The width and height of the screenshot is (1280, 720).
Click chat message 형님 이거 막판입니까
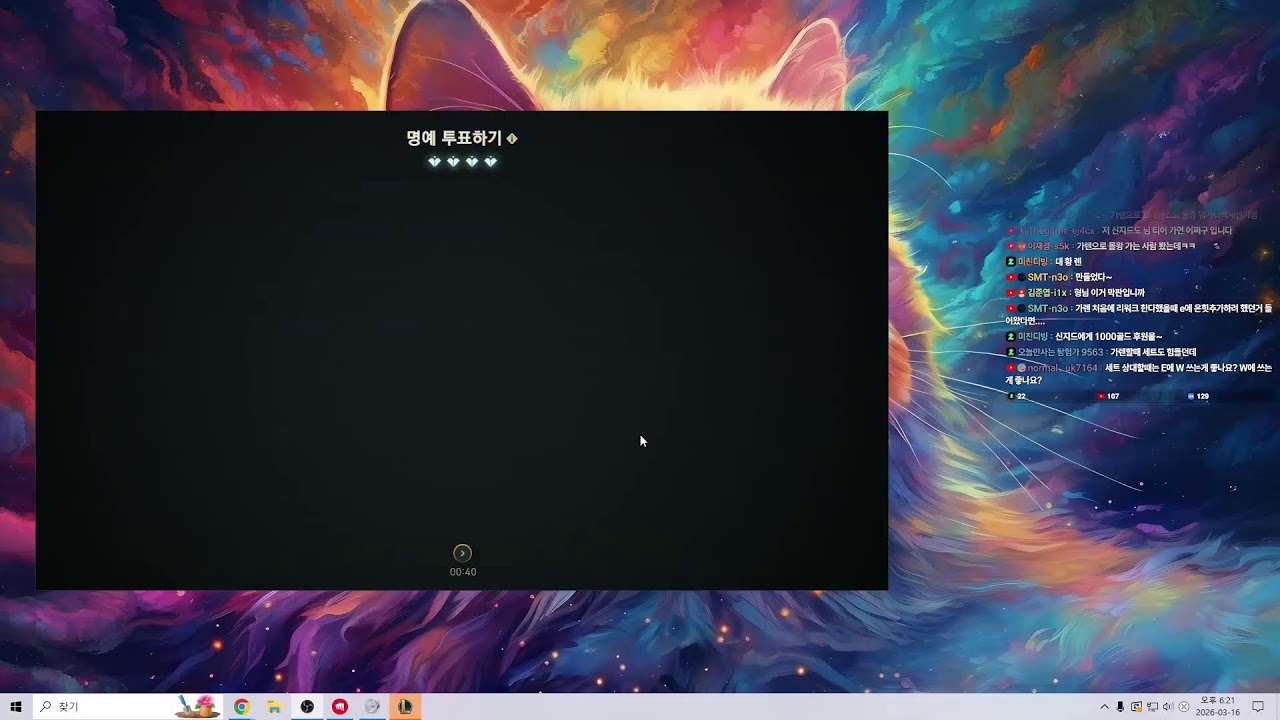click(x=1109, y=293)
